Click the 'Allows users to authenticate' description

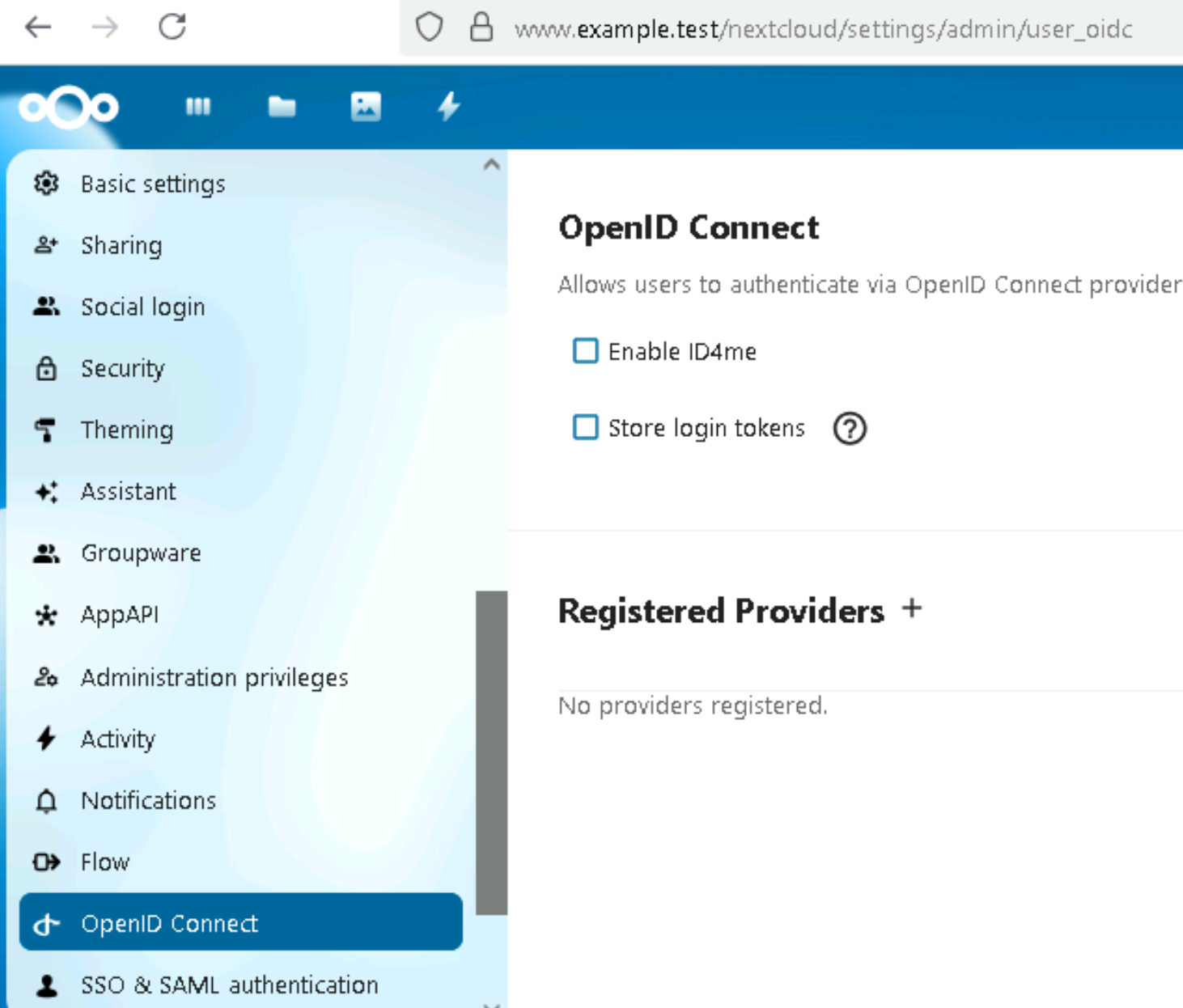870,285
